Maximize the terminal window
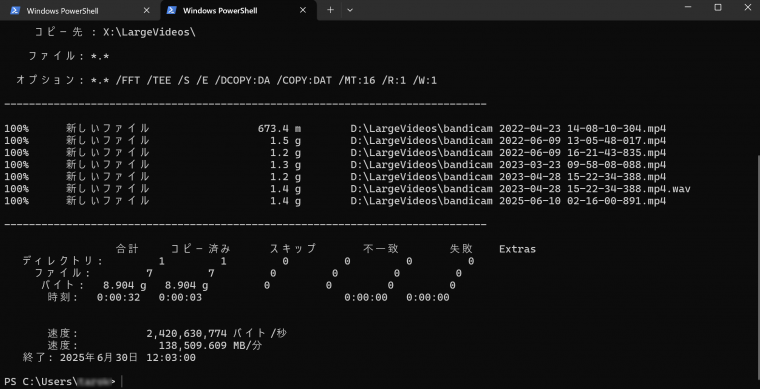 (718, 7)
